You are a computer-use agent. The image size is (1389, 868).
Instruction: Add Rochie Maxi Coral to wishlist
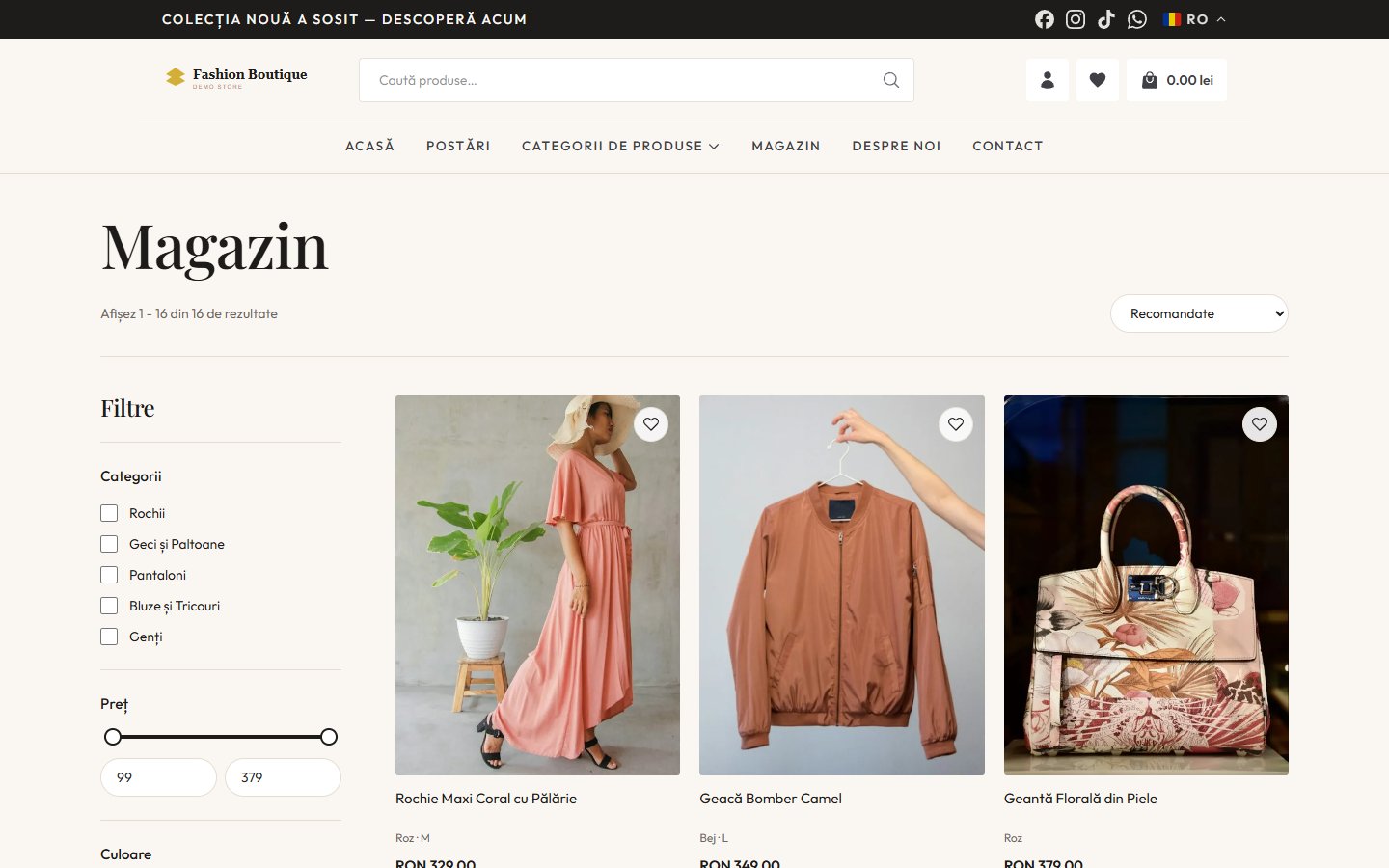(651, 424)
